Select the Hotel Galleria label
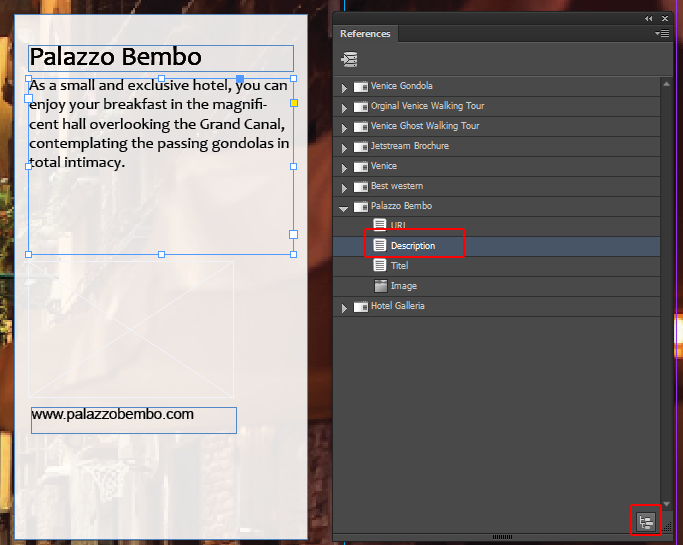The image size is (683, 545). [x=397, y=306]
